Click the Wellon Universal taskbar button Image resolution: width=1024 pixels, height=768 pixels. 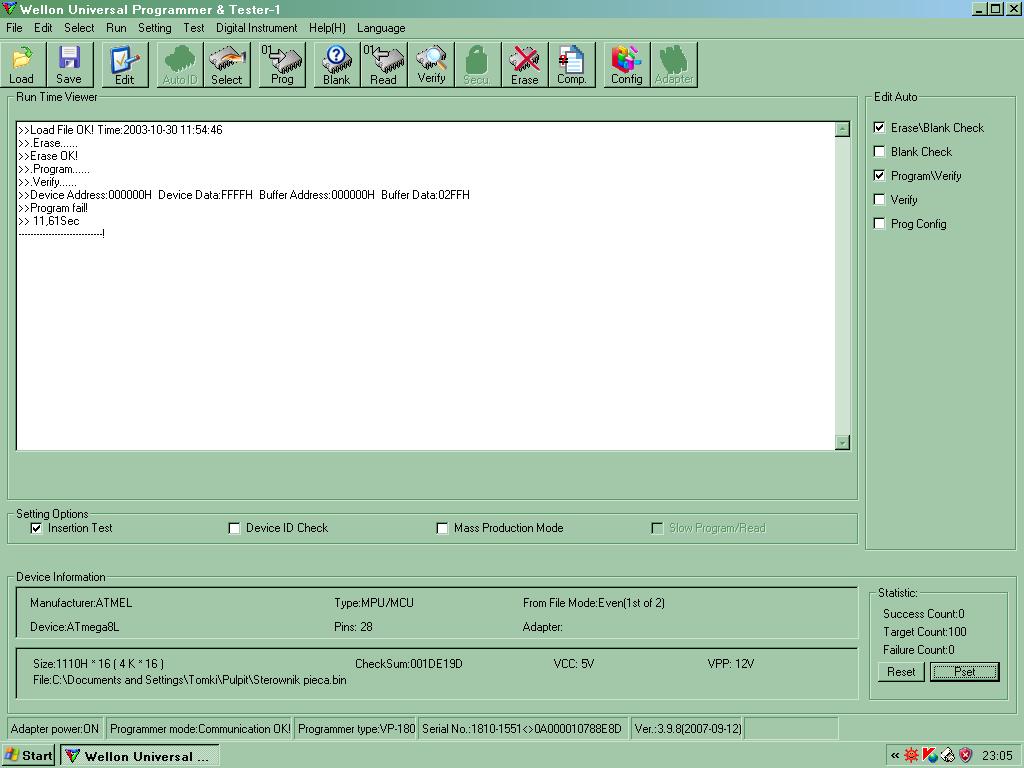coord(140,756)
